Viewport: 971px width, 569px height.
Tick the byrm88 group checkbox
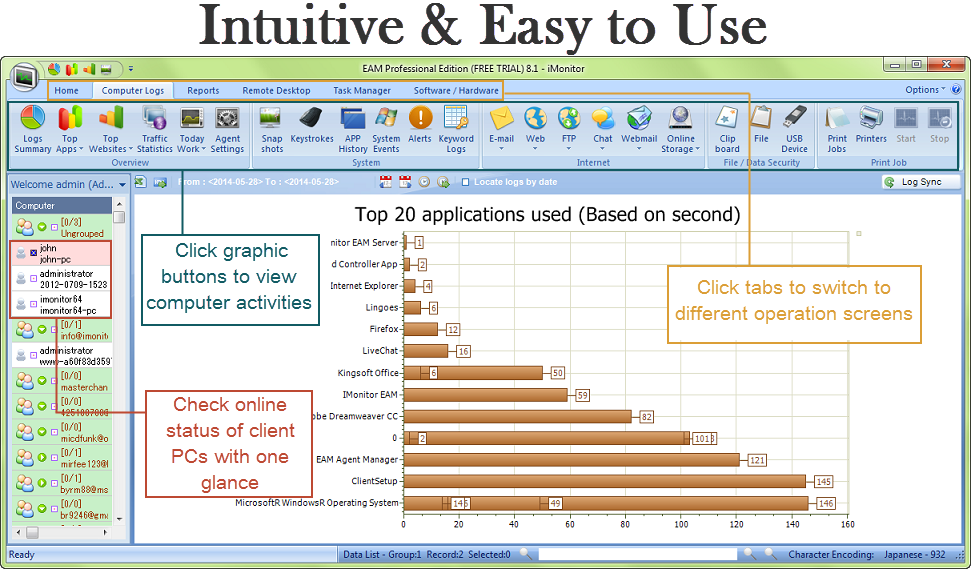[54, 483]
